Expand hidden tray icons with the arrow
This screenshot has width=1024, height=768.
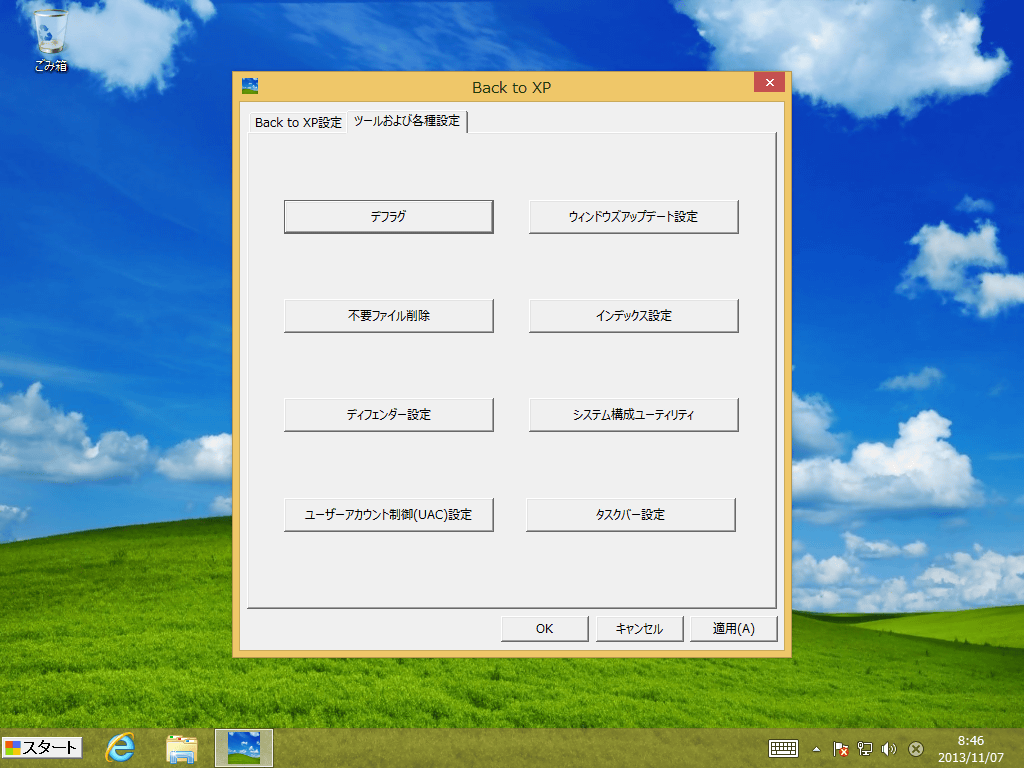pyautogui.click(x=816, y=748)
